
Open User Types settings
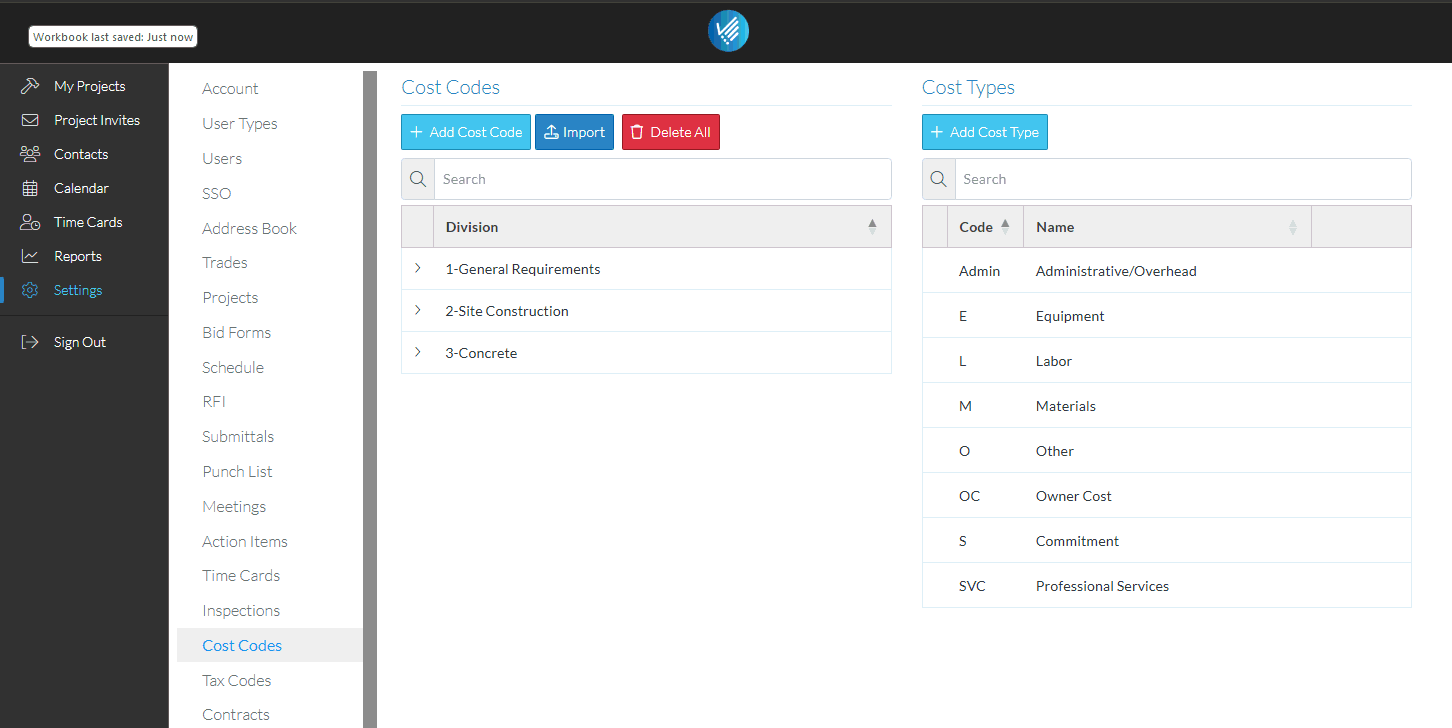(240, 124)
